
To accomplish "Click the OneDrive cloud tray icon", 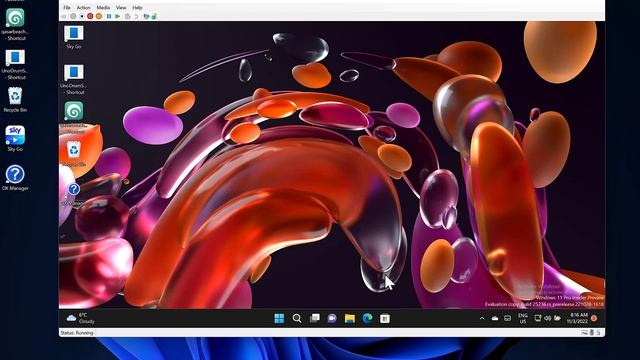I will (x=495, y=318).
